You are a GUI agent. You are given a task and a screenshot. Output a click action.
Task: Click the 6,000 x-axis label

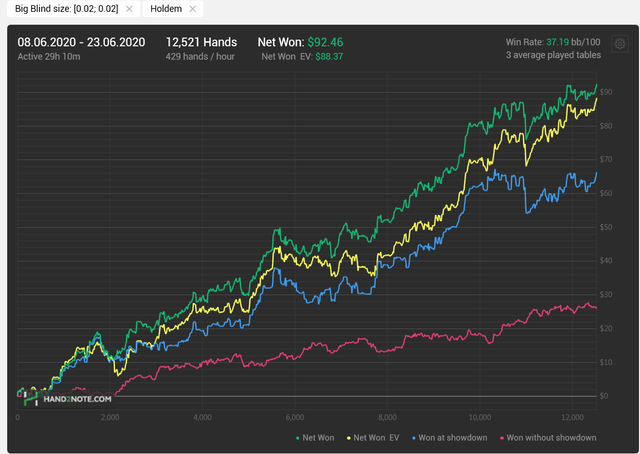click(295, 417)
